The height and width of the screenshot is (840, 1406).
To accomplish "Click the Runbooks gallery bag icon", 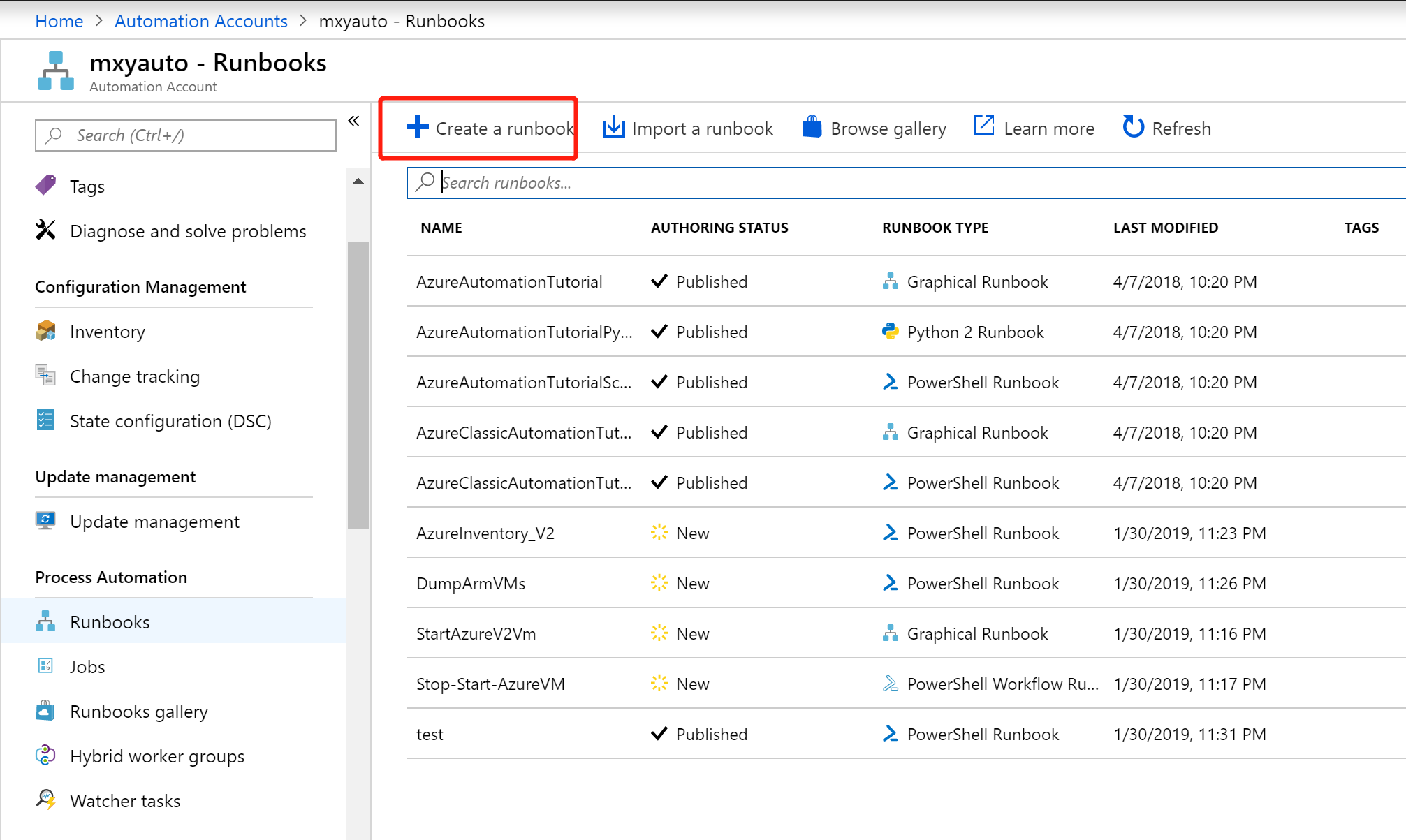I will coord(45,711).
